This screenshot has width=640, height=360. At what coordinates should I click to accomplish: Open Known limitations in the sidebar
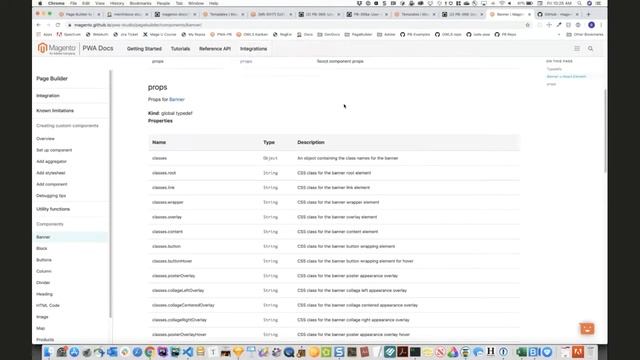[x=55, y=111]
